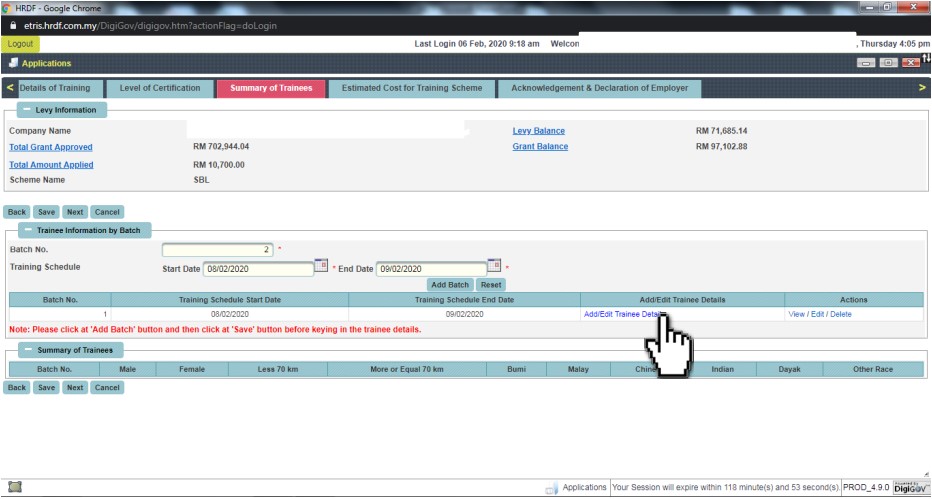Open Estimated Cost for Training Scheme tab
This screenshot has height=499, width=932.
click(412, 88)
